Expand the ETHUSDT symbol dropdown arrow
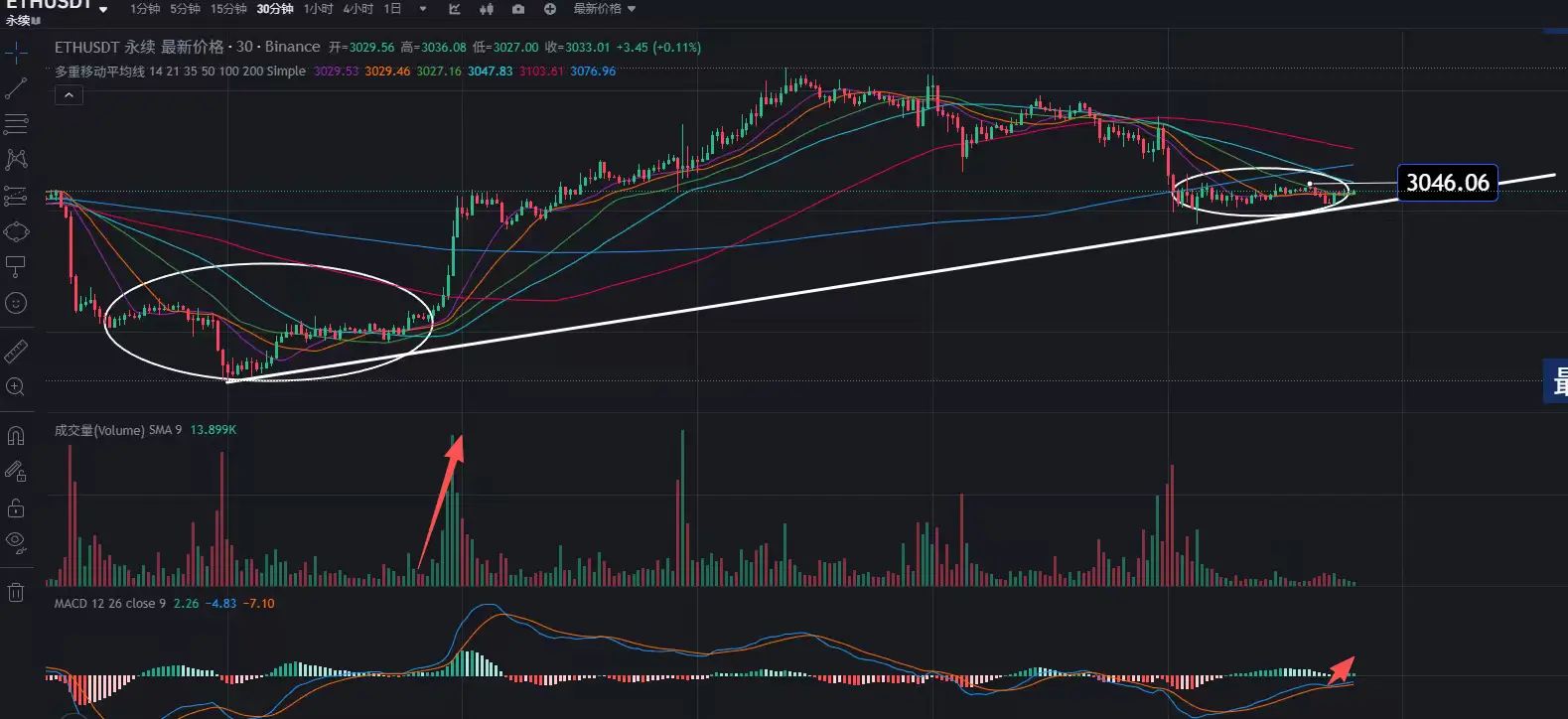This screenshot has width=1568, height=719. 103,9
